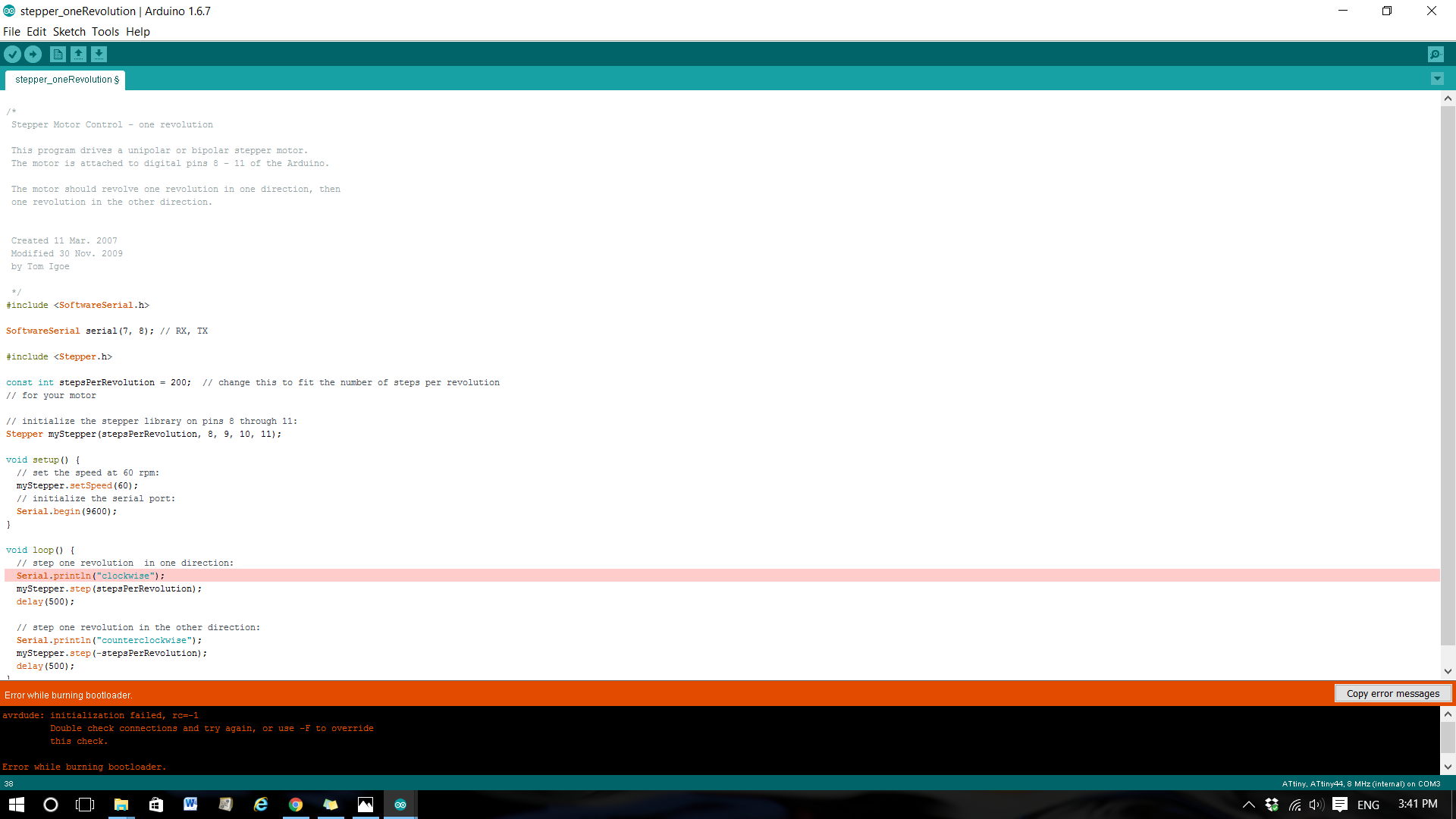The image size is (1456, 819).
Task: Click the 3:41 PM taskbar clock
Action: pos(1417,804)
